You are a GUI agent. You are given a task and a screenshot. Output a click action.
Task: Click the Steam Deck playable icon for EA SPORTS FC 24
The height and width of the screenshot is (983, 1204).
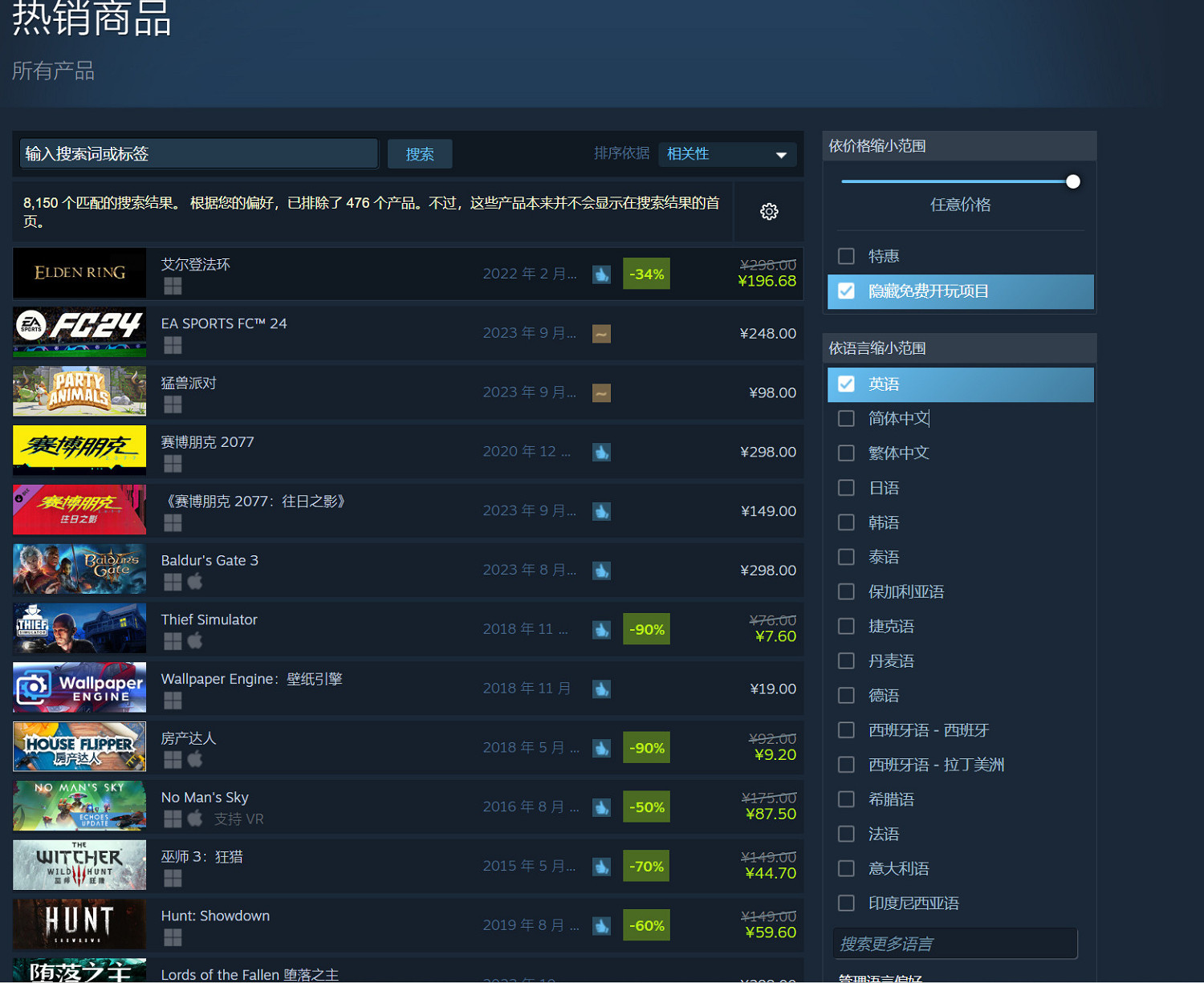tap(601, 333)
